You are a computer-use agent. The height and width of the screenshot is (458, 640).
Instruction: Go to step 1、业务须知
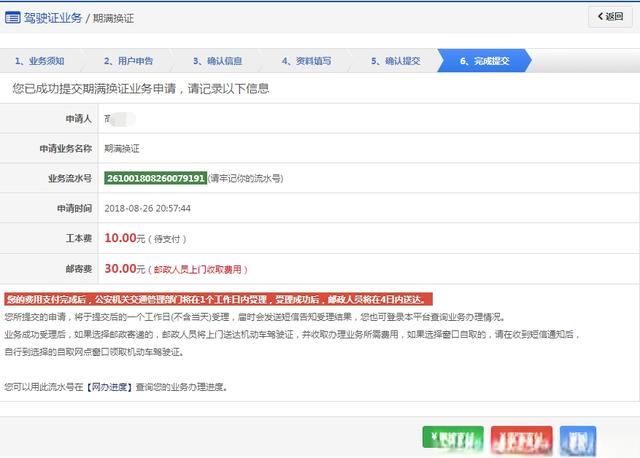(40, 61)
